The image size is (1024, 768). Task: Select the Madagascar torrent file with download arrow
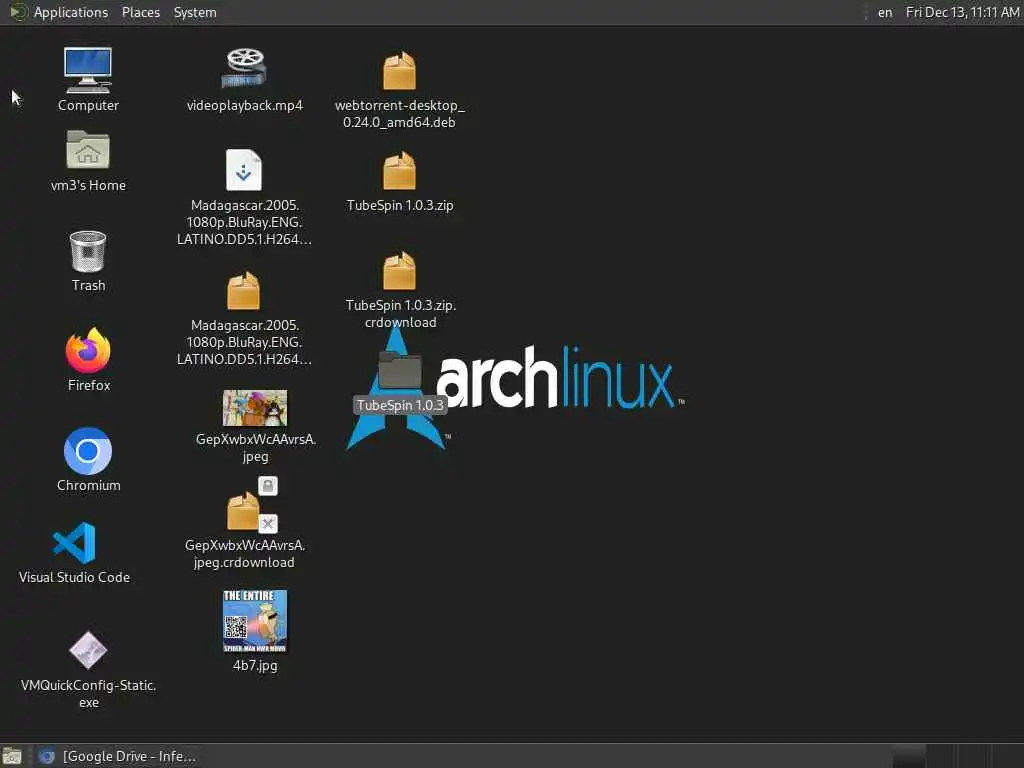244,170
